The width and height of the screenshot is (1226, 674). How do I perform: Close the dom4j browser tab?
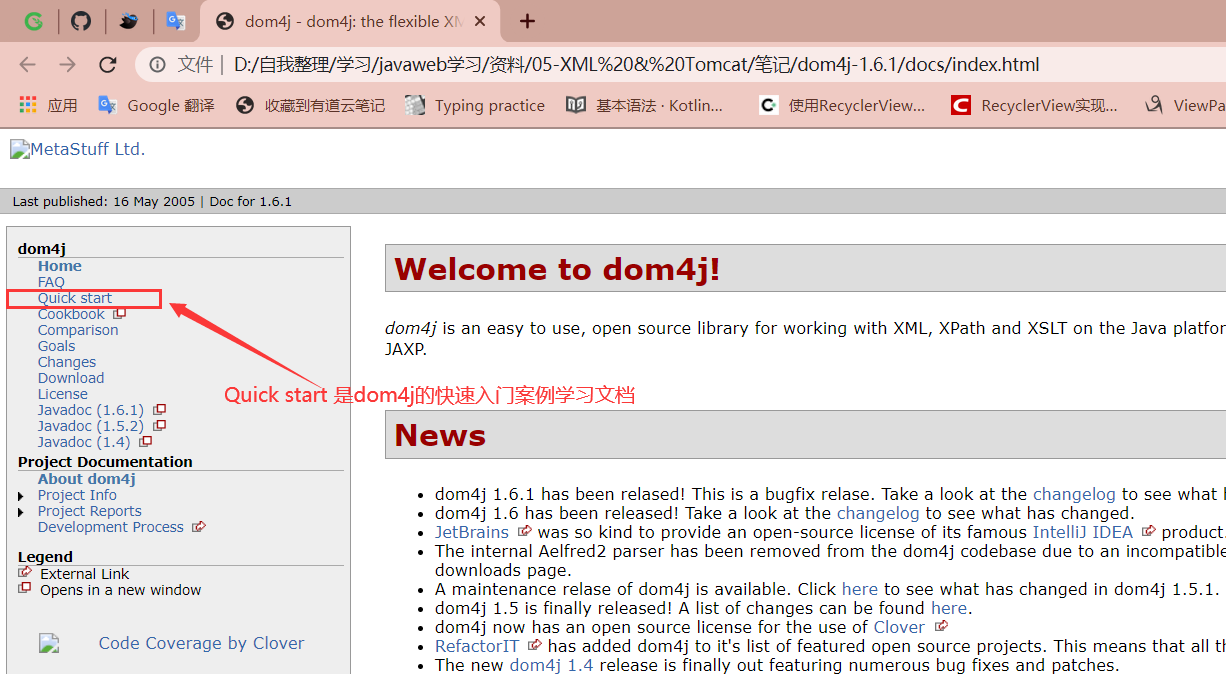coord(481,21)
